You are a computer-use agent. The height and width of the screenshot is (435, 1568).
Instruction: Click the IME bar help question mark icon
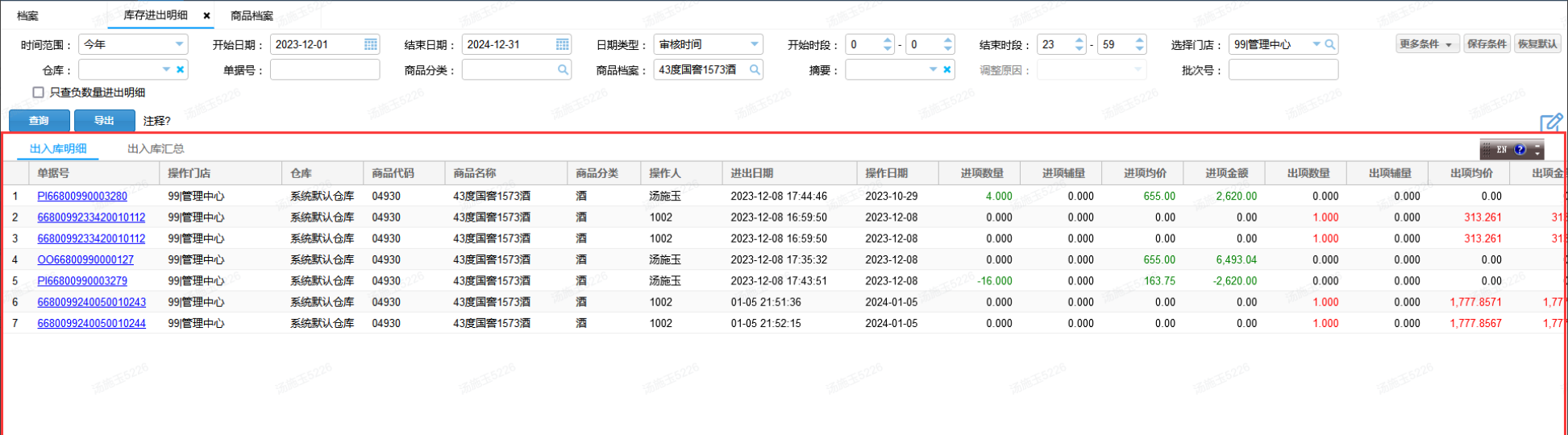[1520, 150]
